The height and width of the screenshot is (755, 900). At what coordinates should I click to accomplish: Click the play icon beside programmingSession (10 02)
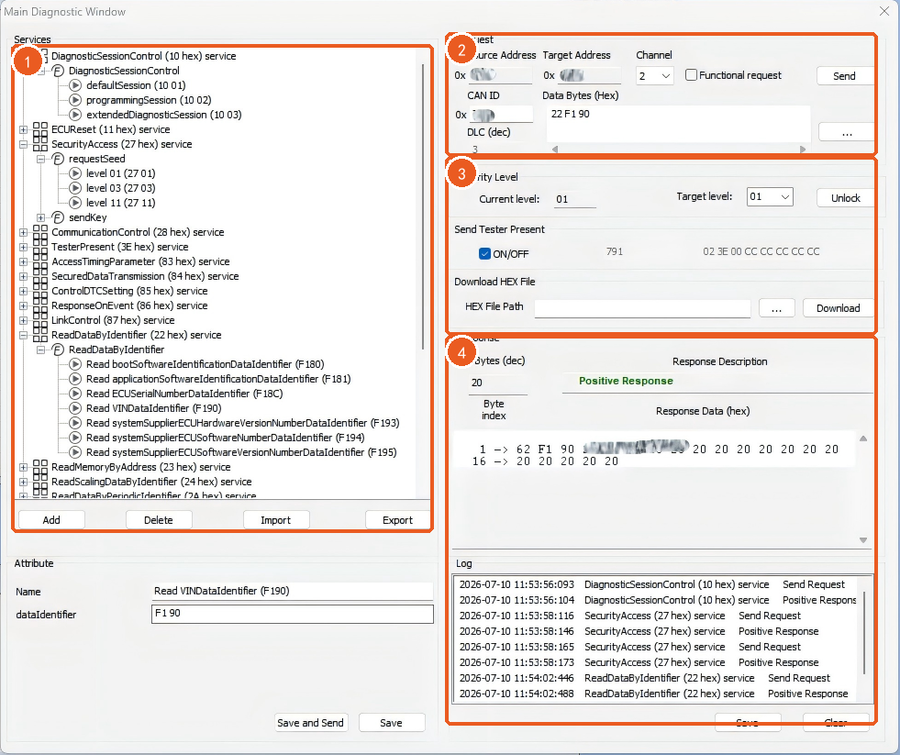(75, 100)
